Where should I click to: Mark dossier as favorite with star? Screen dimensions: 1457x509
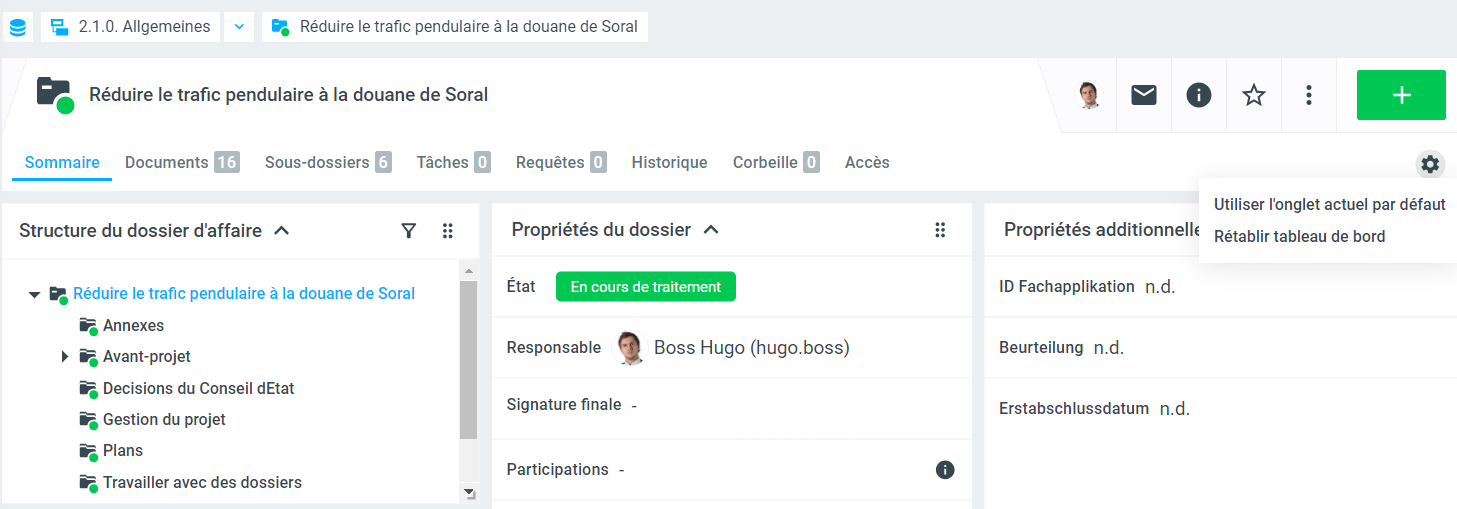[x=1254, y=95]
